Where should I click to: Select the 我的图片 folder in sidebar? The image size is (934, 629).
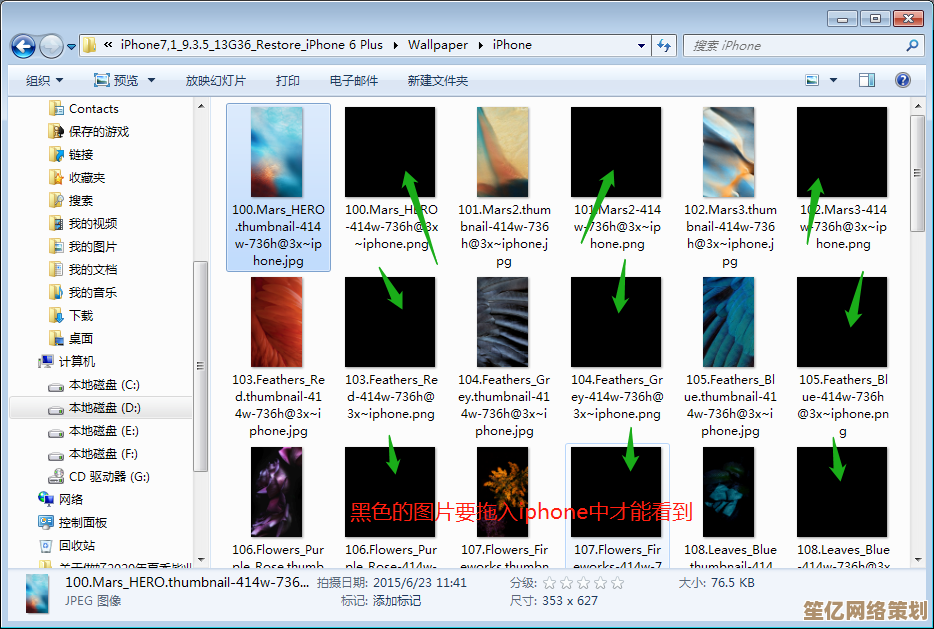coord(92,246)
